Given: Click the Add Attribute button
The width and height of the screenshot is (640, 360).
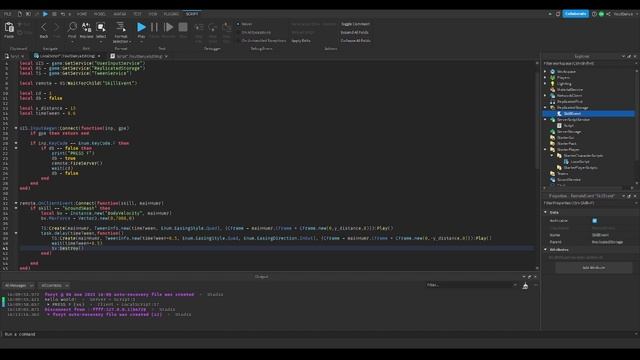Looking at the screenshot, I should [593, 268].
